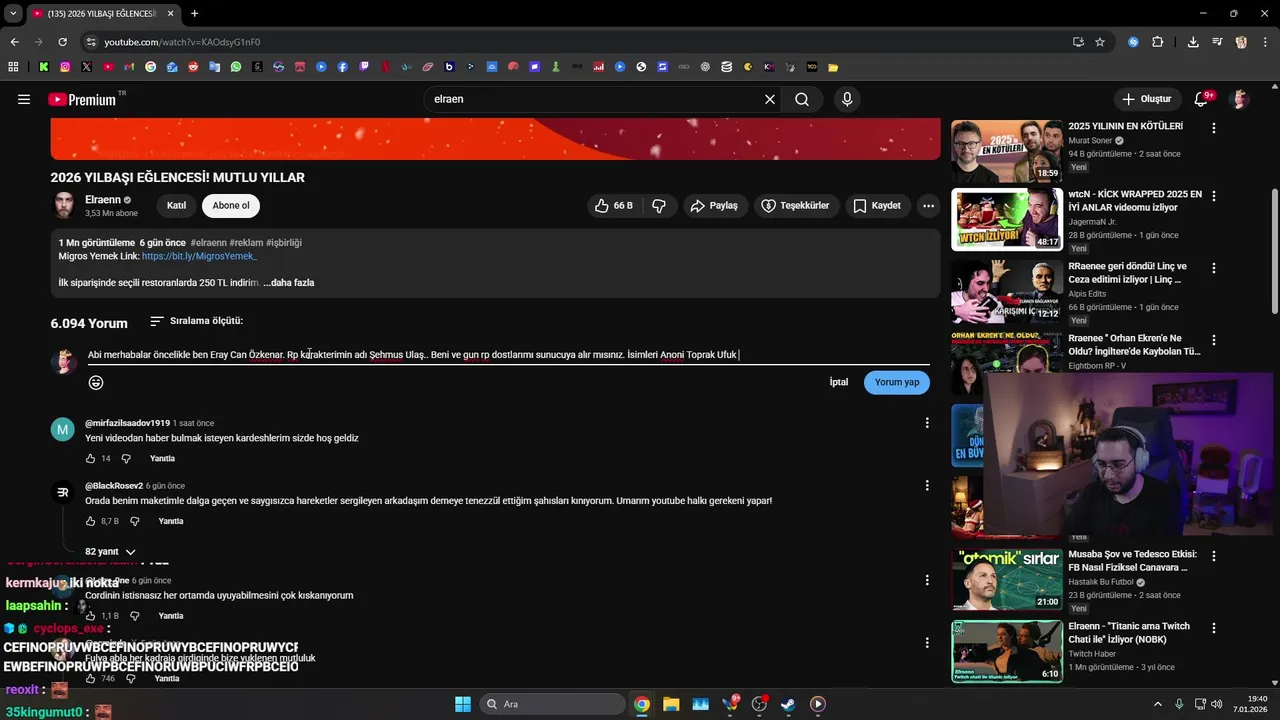Open Chrome apps grid shortcut
The height and width of the screenshot is (720, 1280).
point(13,67)
